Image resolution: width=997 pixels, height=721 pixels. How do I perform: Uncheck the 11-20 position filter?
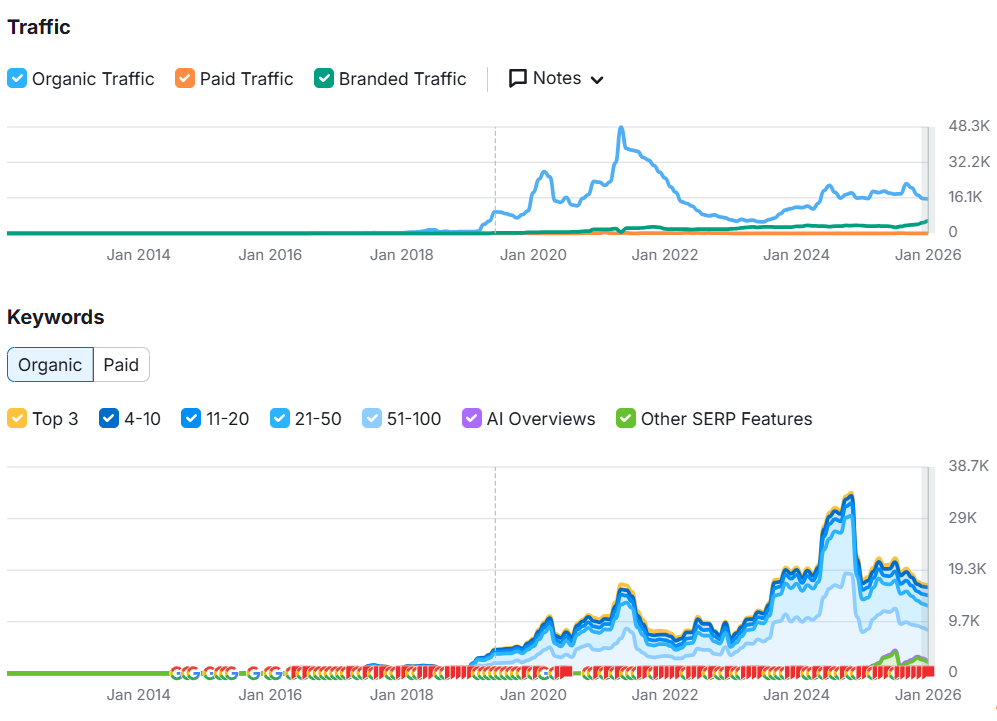[x=191, y=418]
